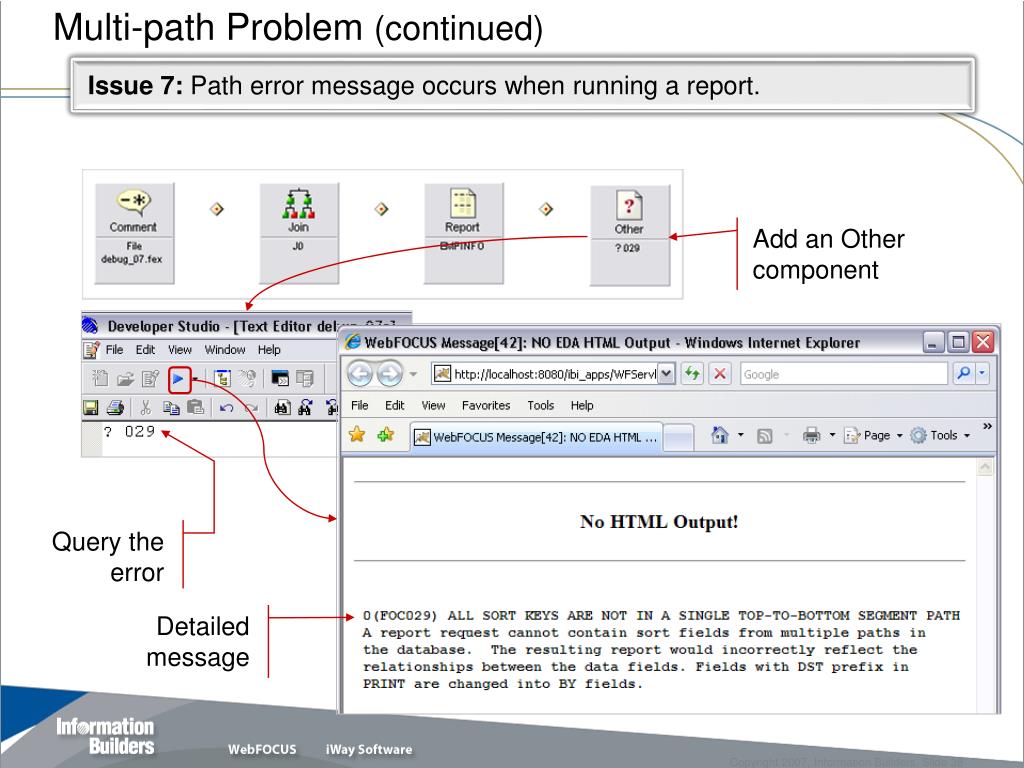This screenshot has height=768, width=1024.
Task: Click the New document toolbar icon in Developer Studio
Action: point(100,378)
